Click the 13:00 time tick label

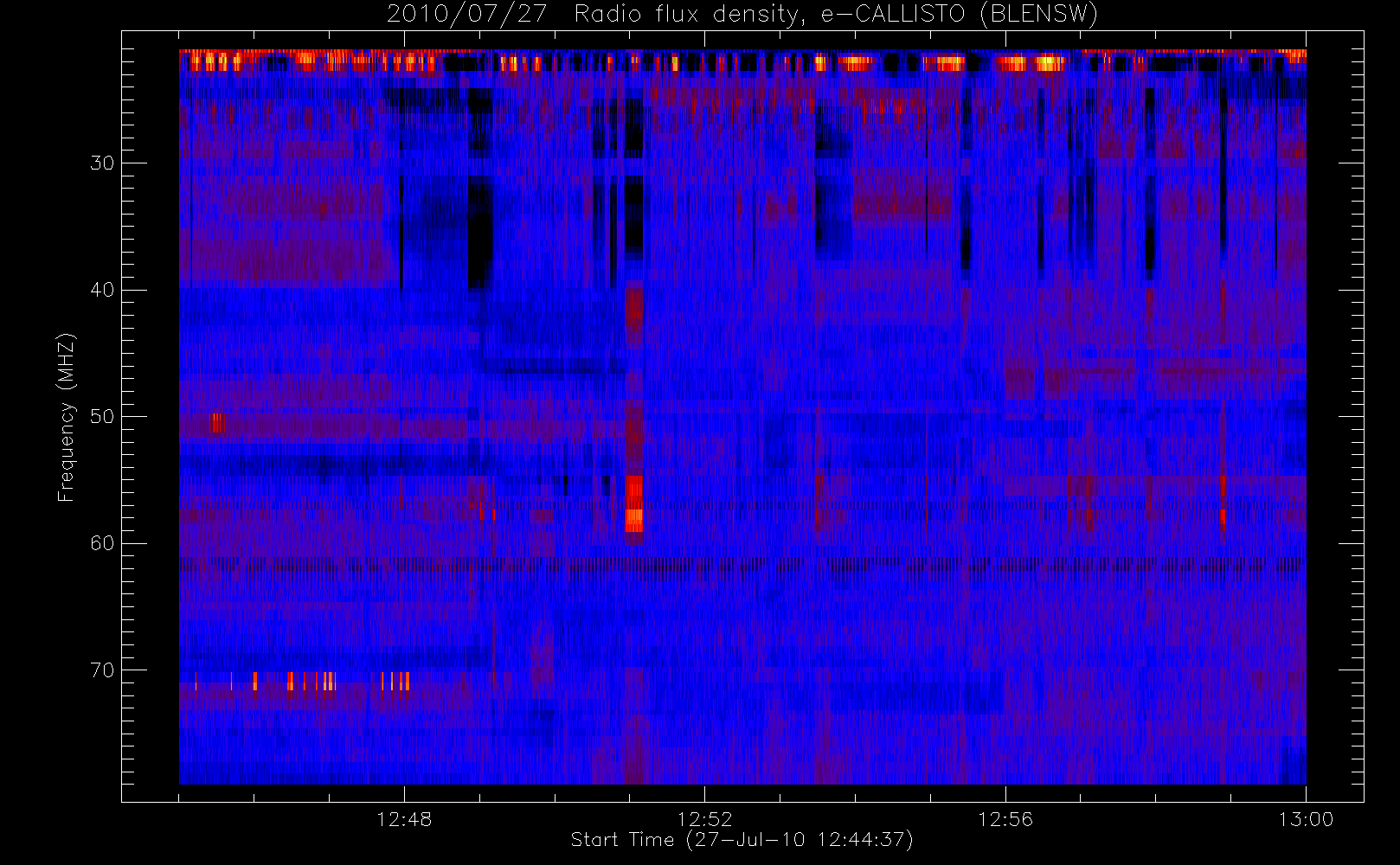[x=1306, y=819]
